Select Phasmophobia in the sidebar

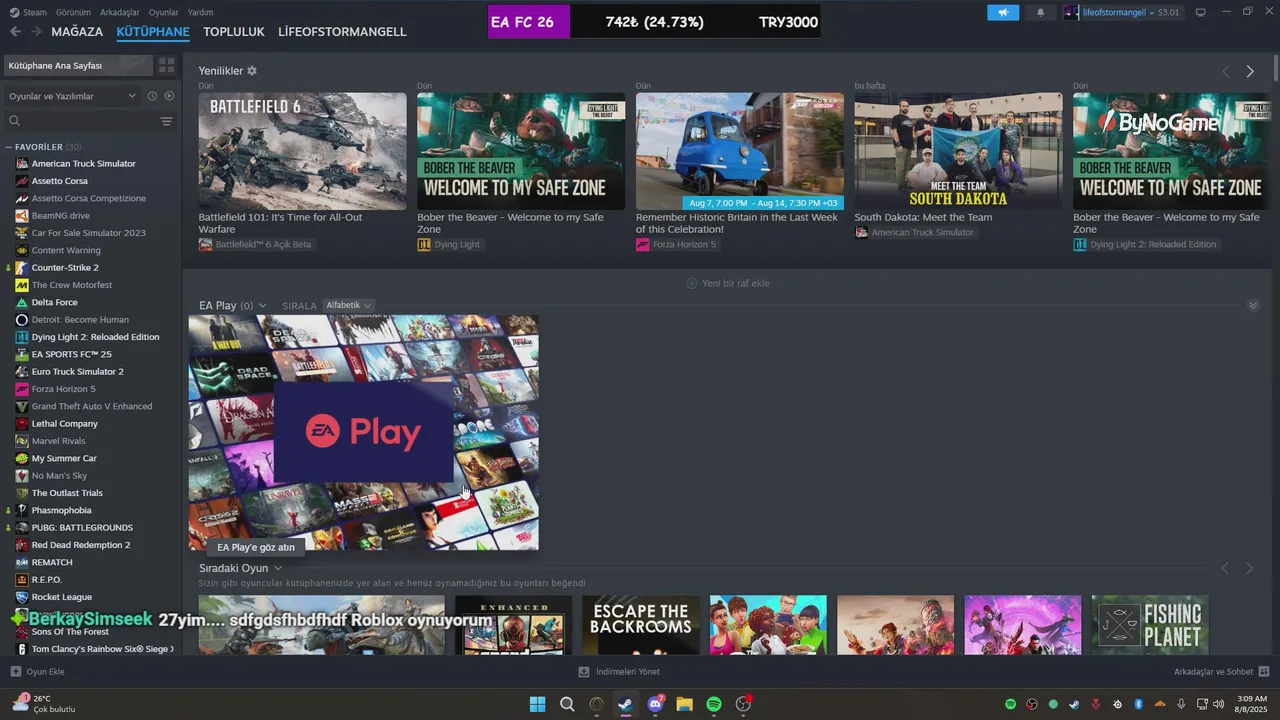point(61,510)
